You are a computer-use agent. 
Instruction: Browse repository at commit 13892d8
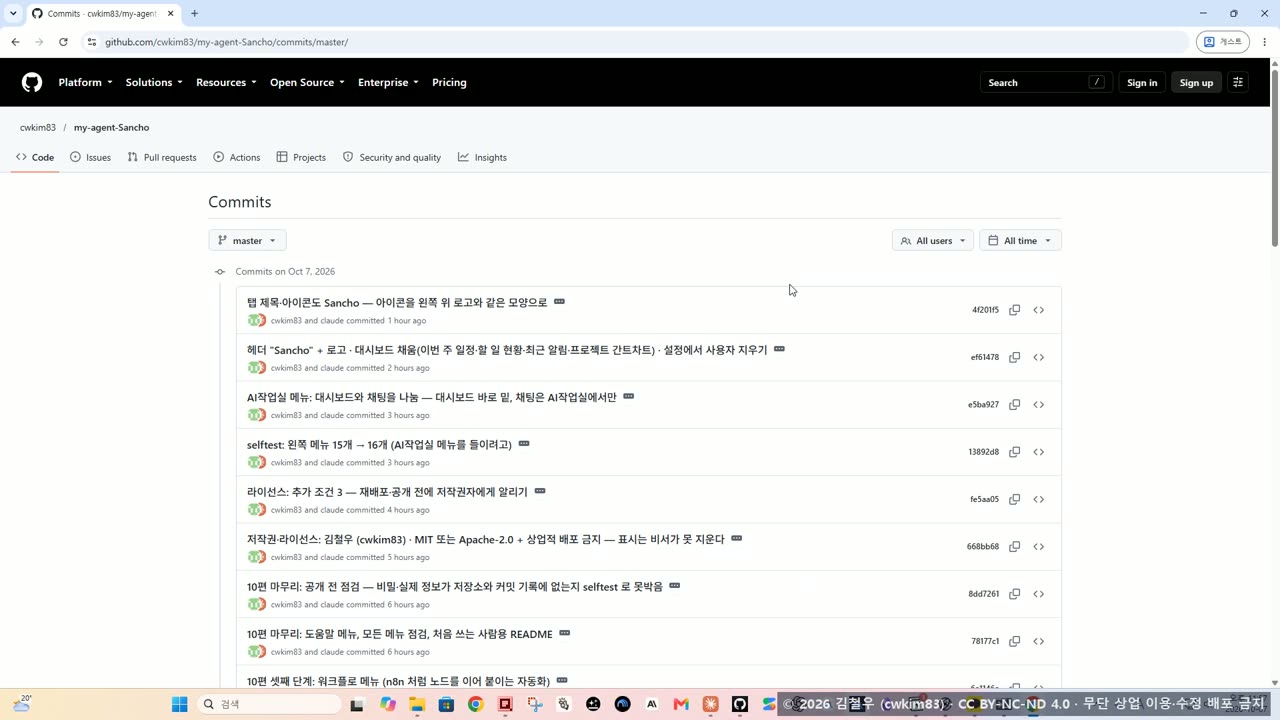tap(1038, 452)
